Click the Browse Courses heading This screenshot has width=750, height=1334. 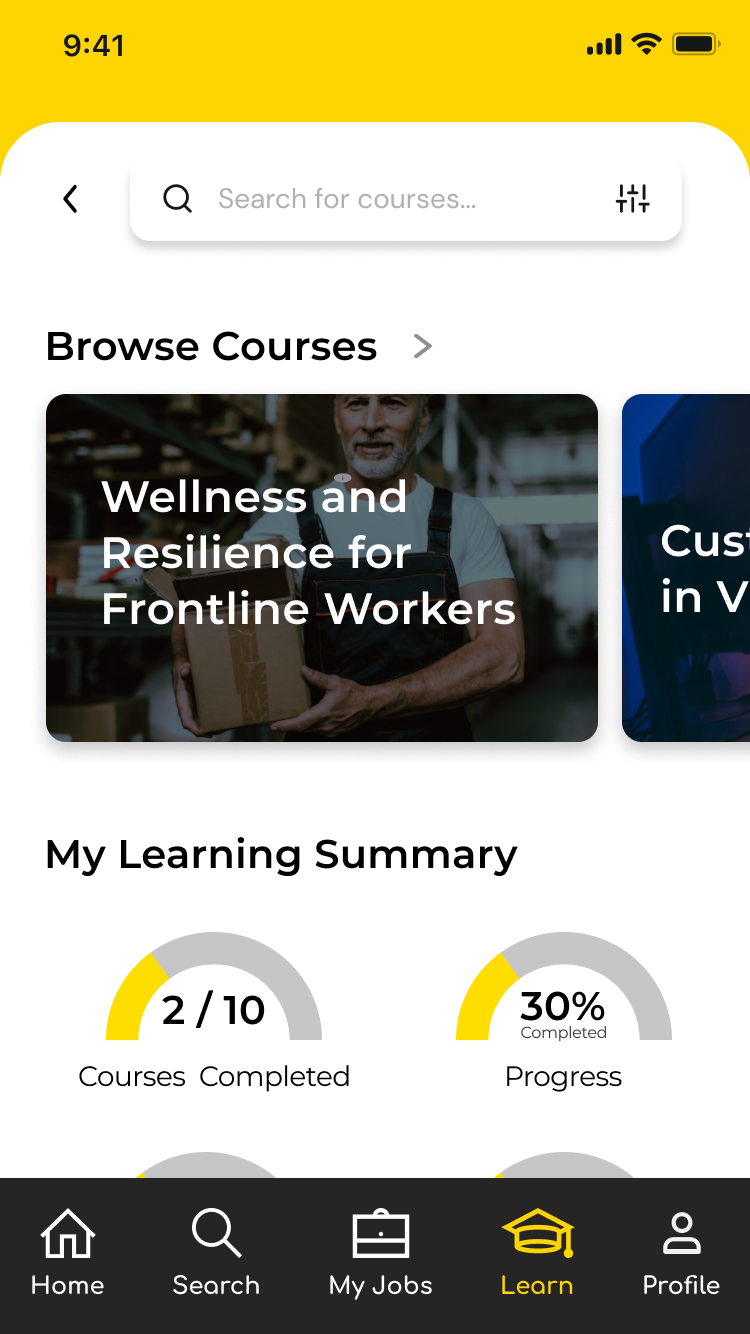[x=211, y=347]
